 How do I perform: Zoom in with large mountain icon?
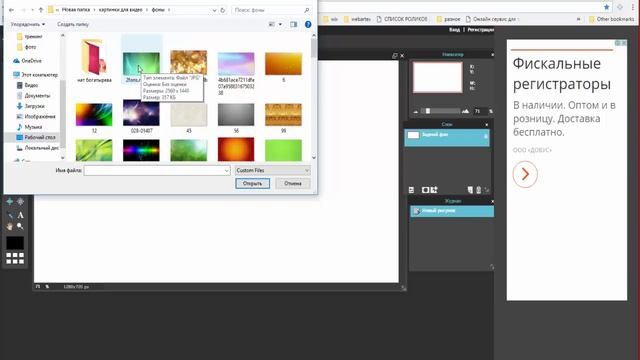pos(465,111)
